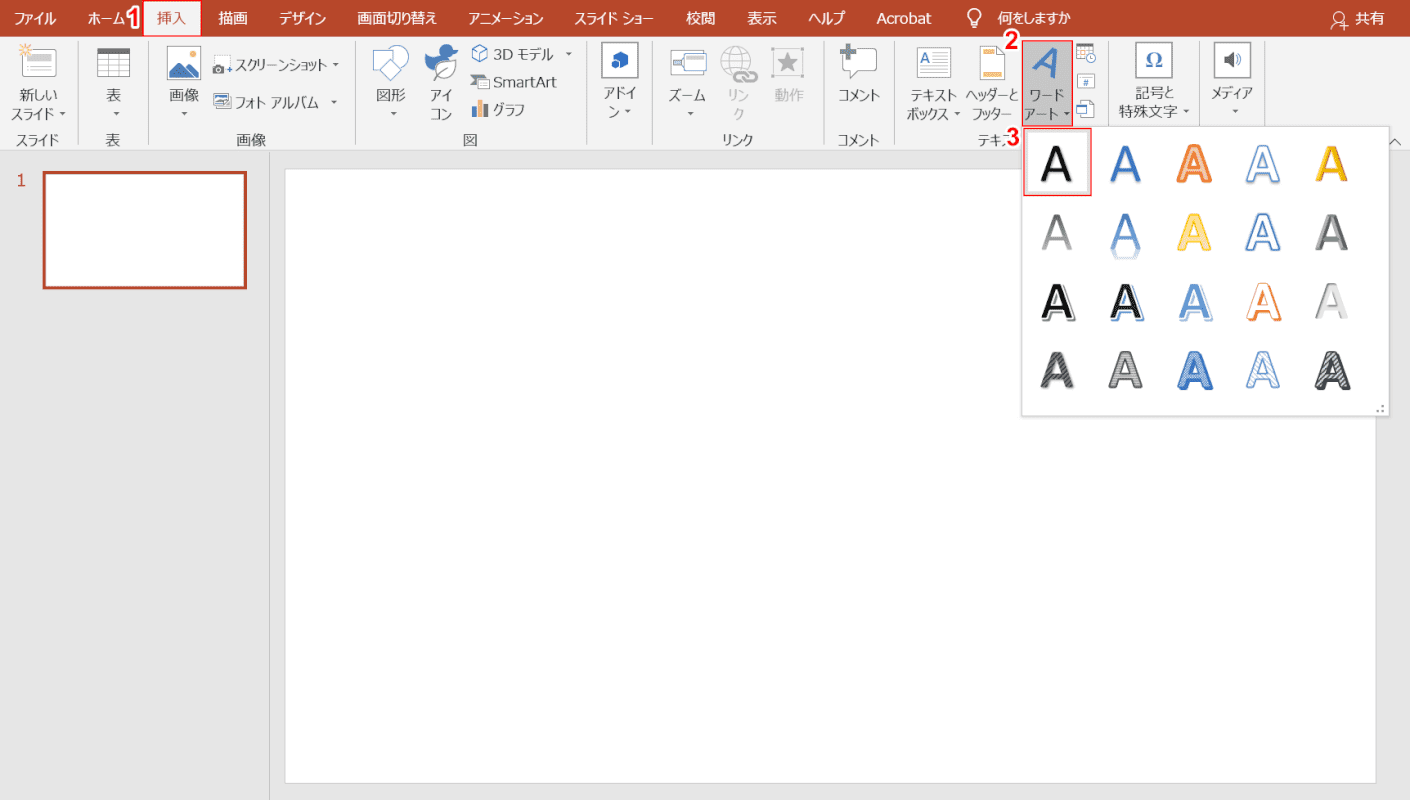Open the ファイル tab
Image resolution: width=1410 pixels, height=800 pixels.
35,18
